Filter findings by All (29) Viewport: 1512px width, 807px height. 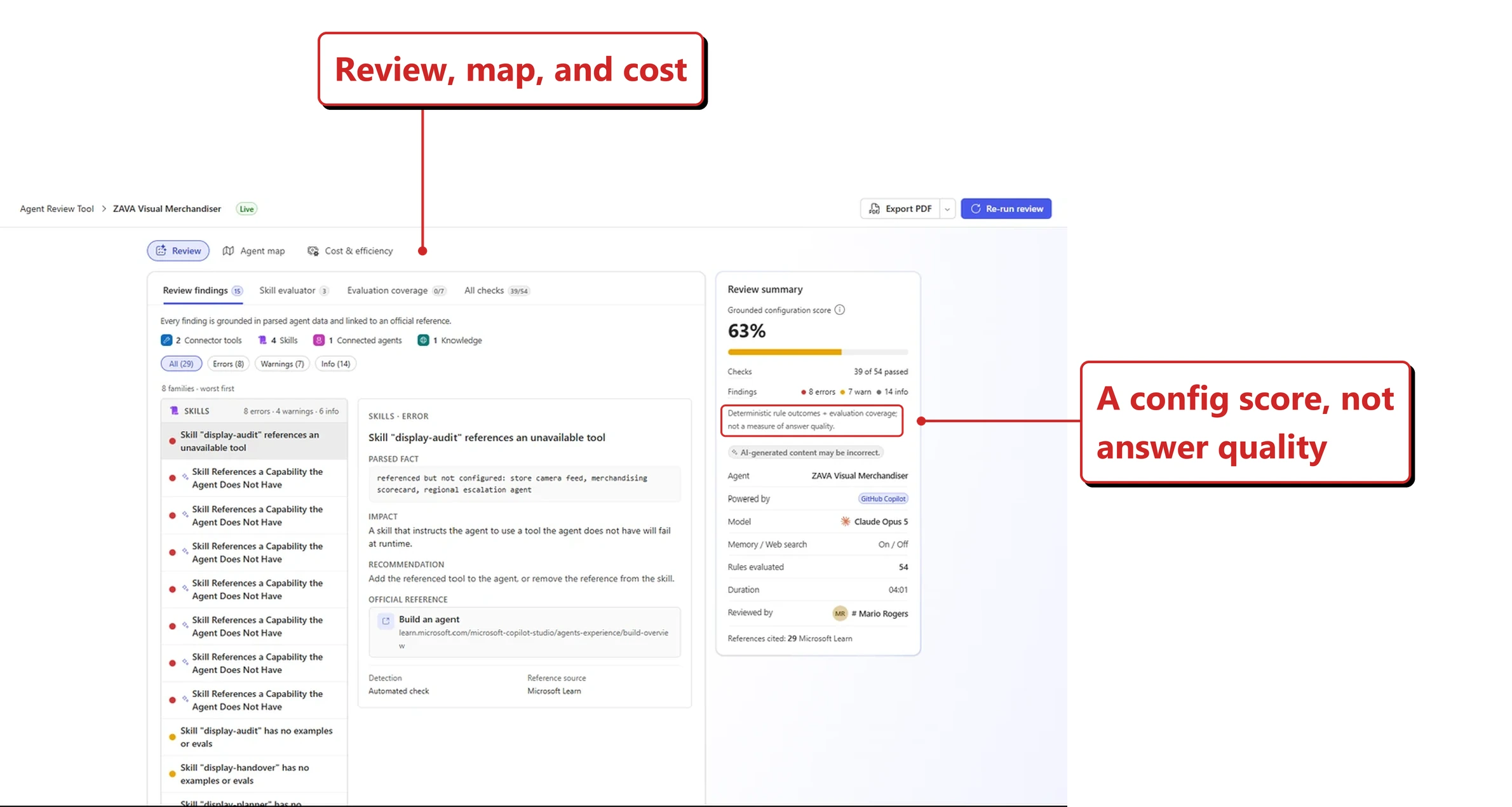click(181, 364)
